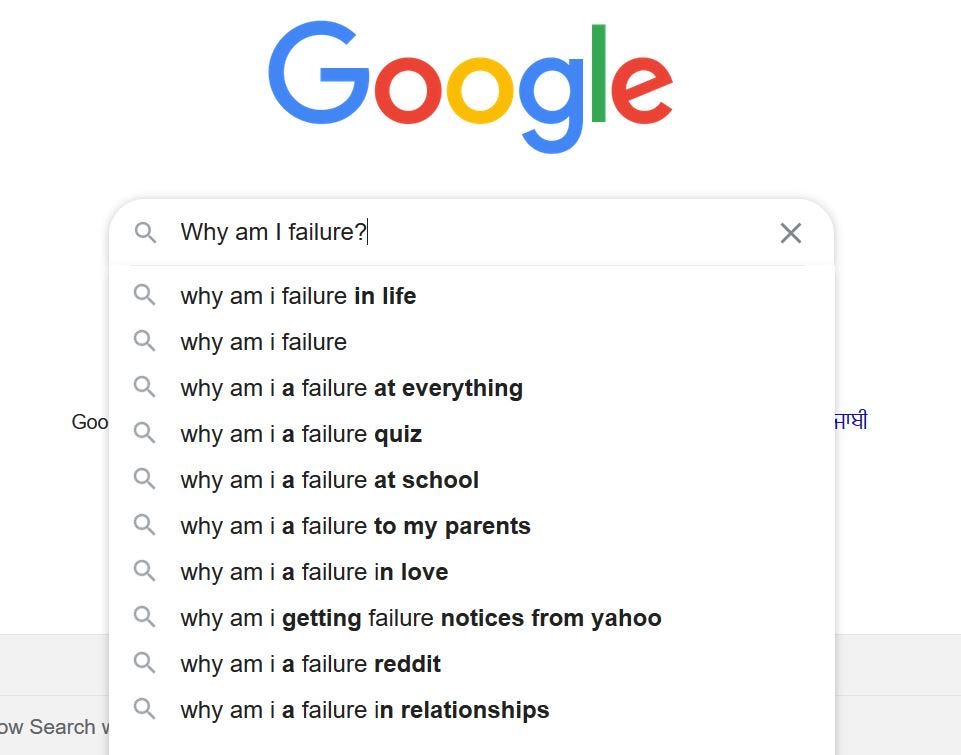Select the suggestion "why am i a failure quiz"
The width and height of the screenshot is (961, 755).
[x=300, y=434]
